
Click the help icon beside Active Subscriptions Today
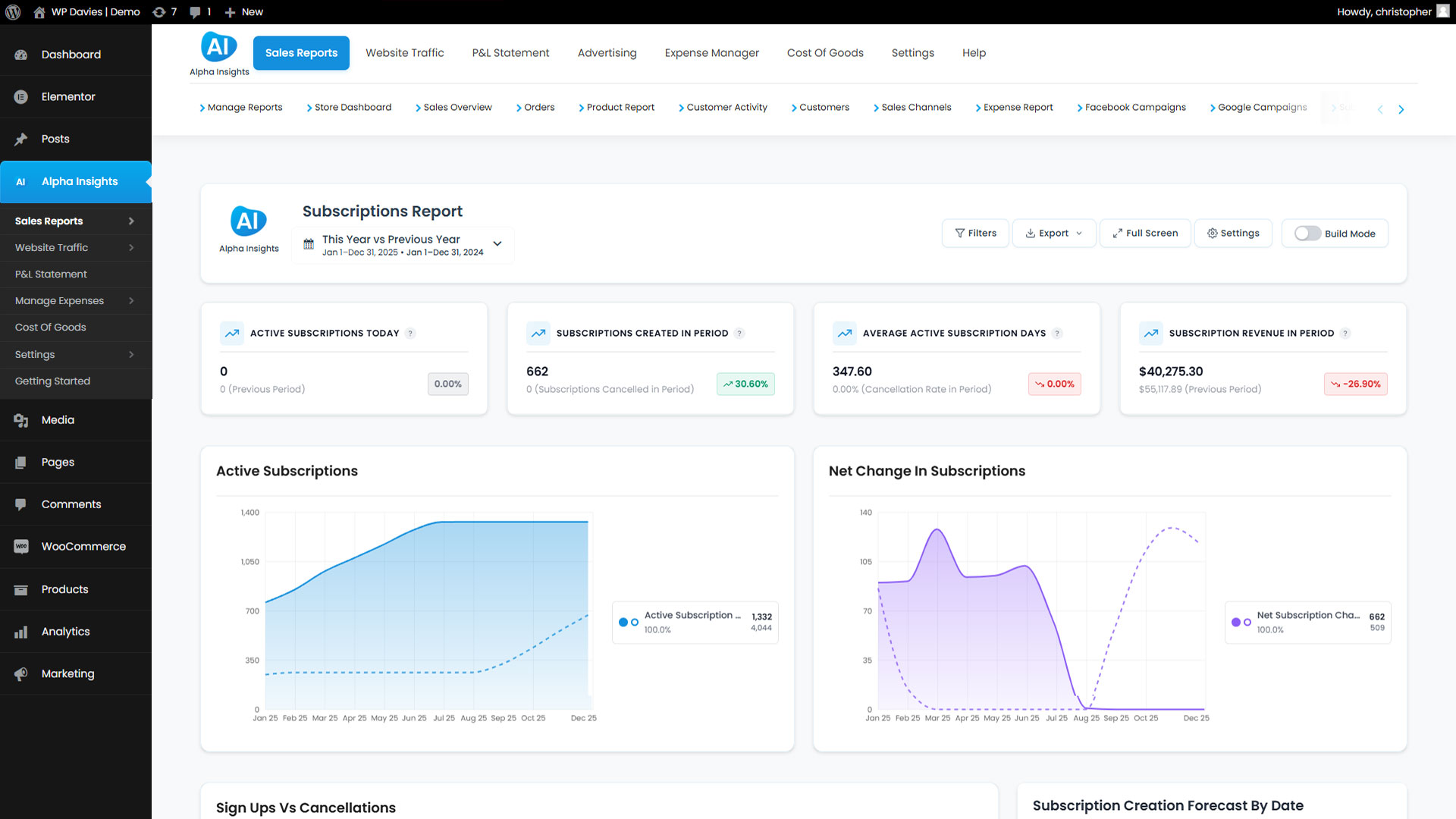pos(410,334)
